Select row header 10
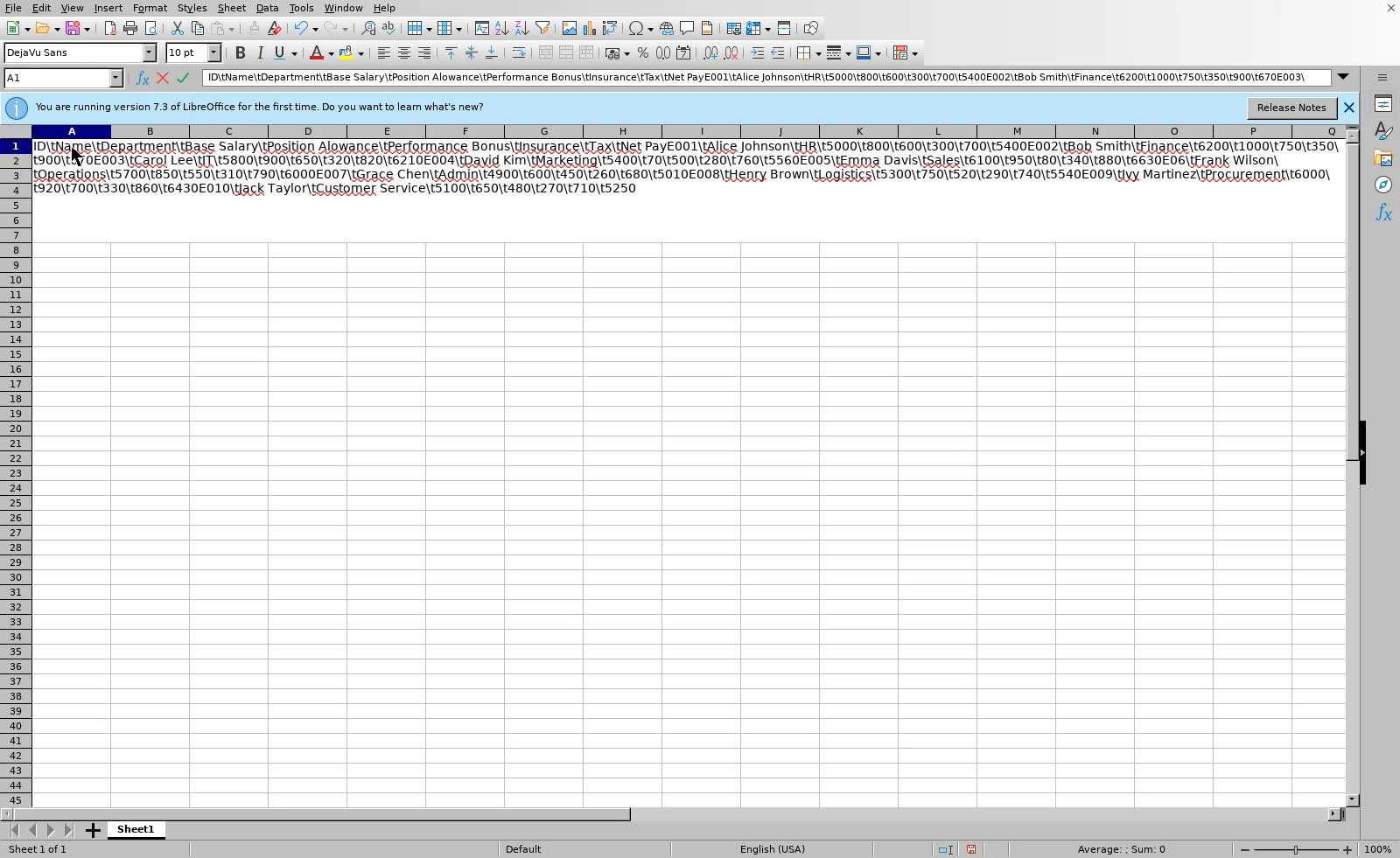Viewport: 1400px width, 858px height. pos(16,280)
